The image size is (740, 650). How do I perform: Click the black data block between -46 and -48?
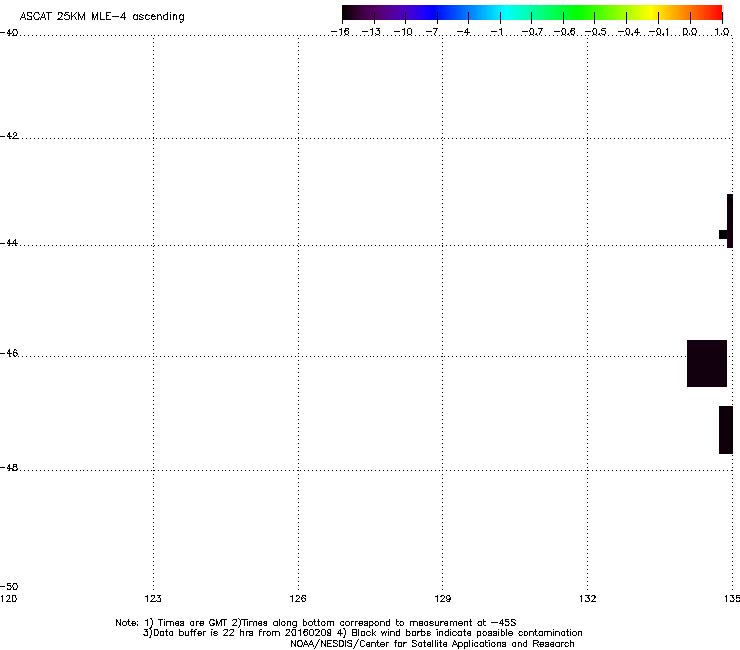point(726,430)
